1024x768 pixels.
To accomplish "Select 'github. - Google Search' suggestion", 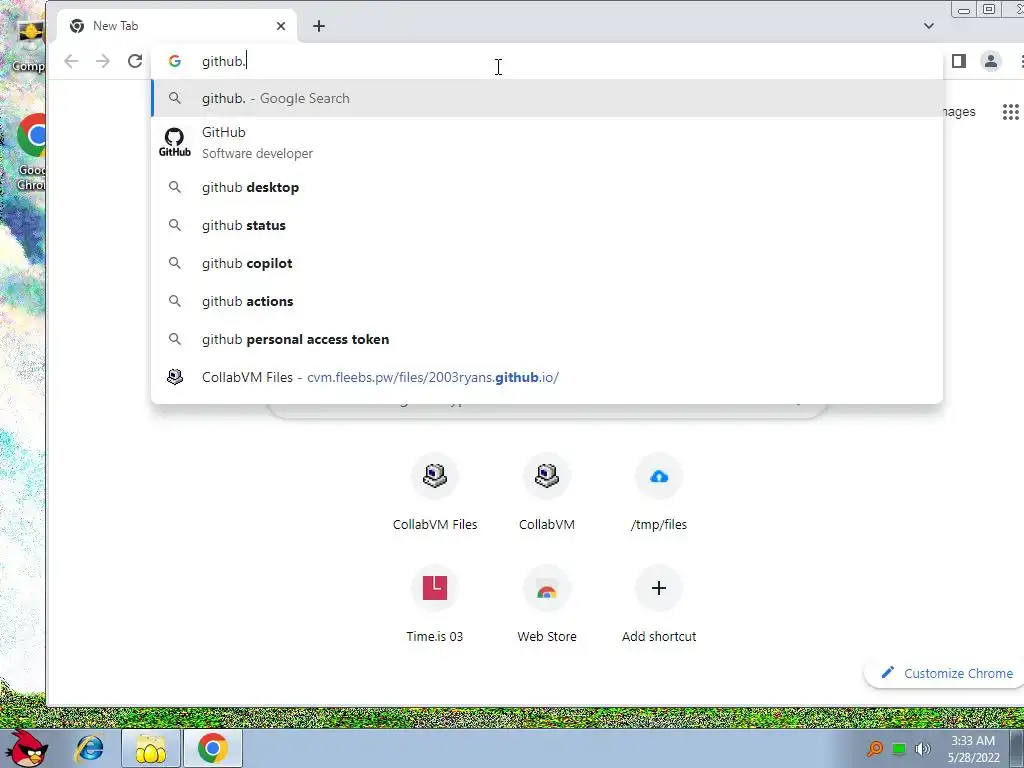I will pos(547,99).
